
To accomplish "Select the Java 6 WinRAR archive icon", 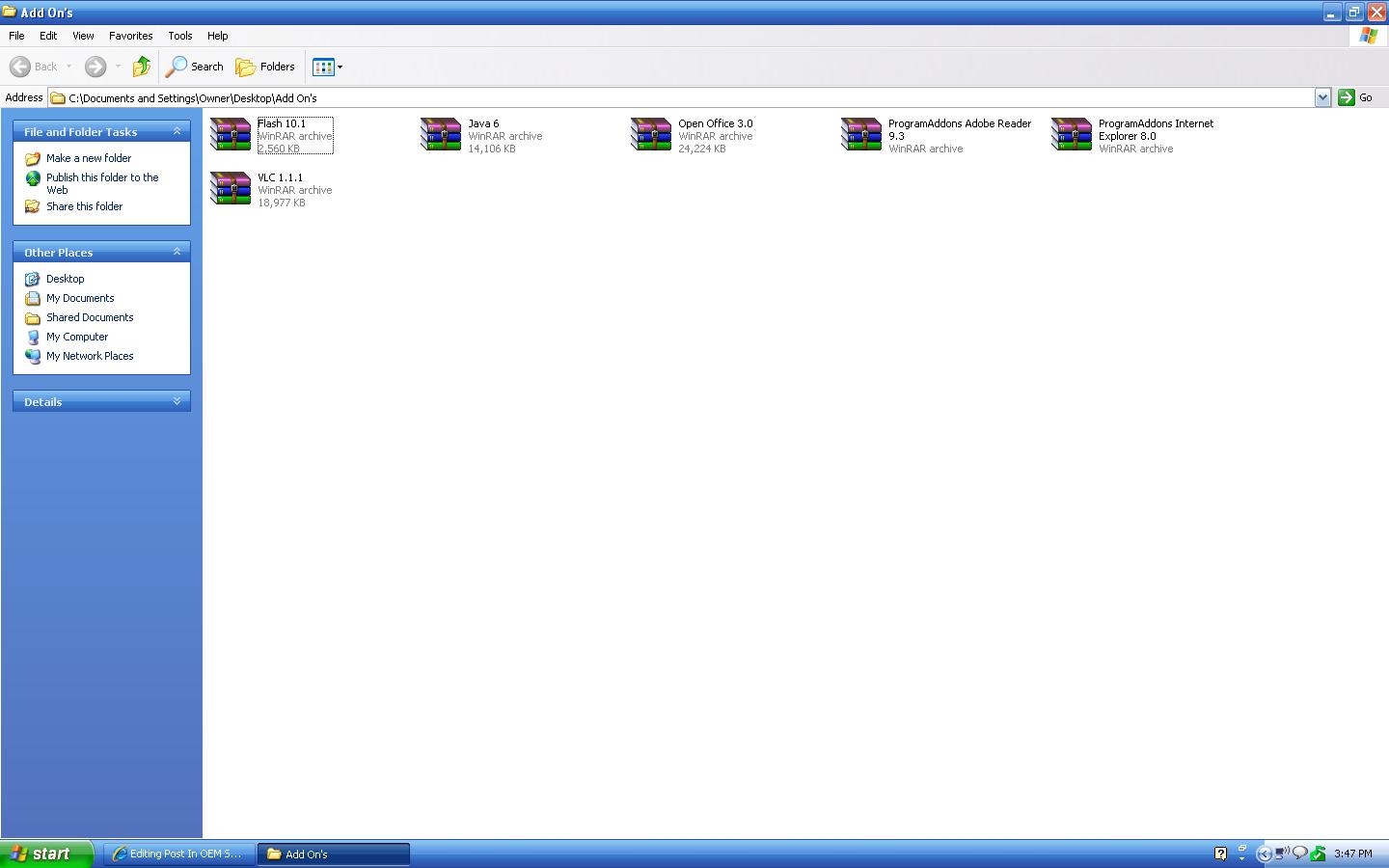I will pos(441,135).
